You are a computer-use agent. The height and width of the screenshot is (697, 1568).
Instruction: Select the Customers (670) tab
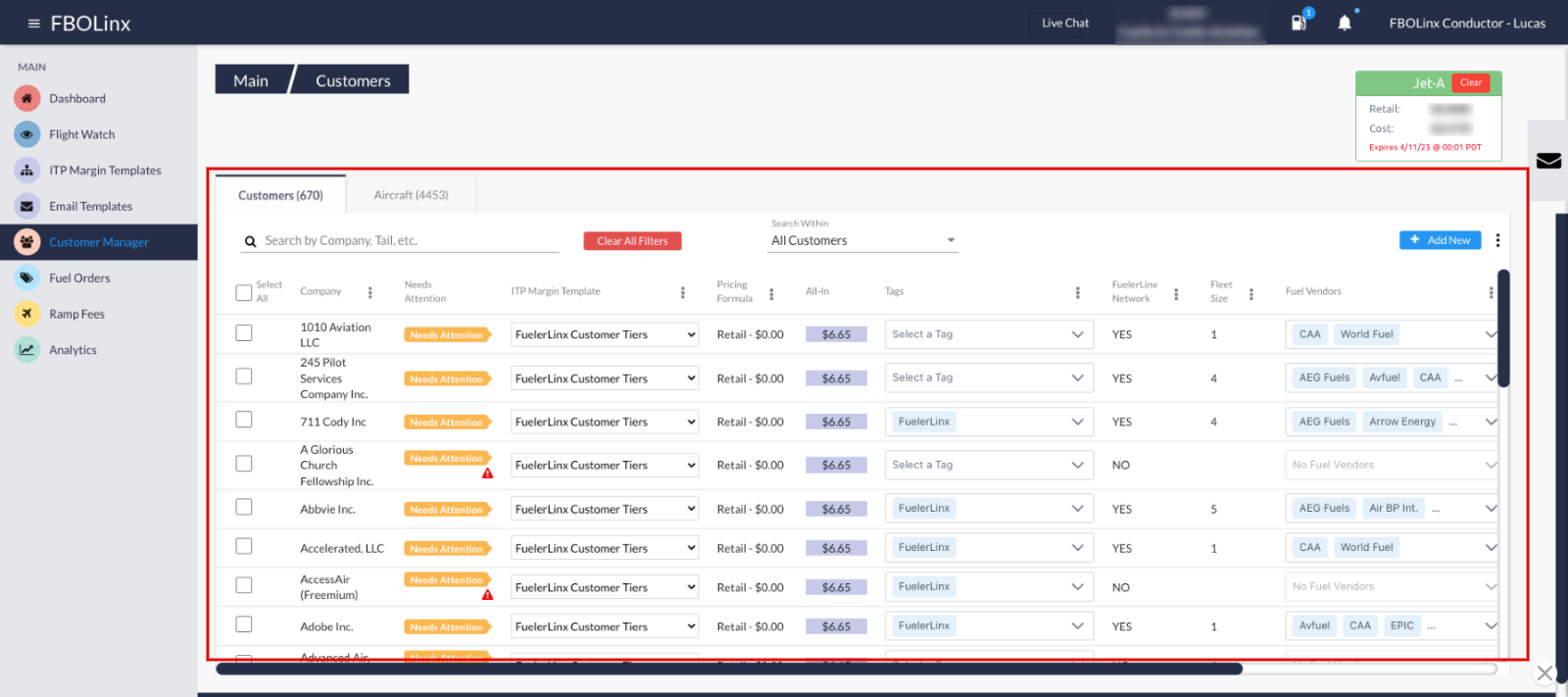[x=280, y=195]
